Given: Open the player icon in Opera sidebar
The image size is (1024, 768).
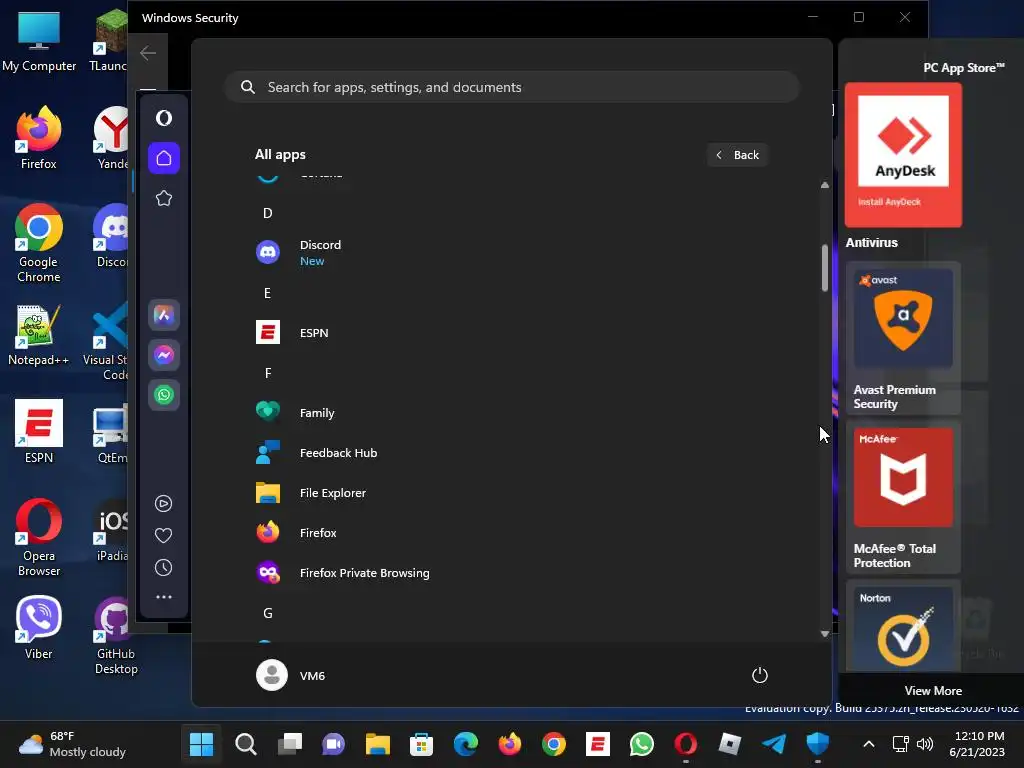Looking at the screenshot, I should pos(163,504).
